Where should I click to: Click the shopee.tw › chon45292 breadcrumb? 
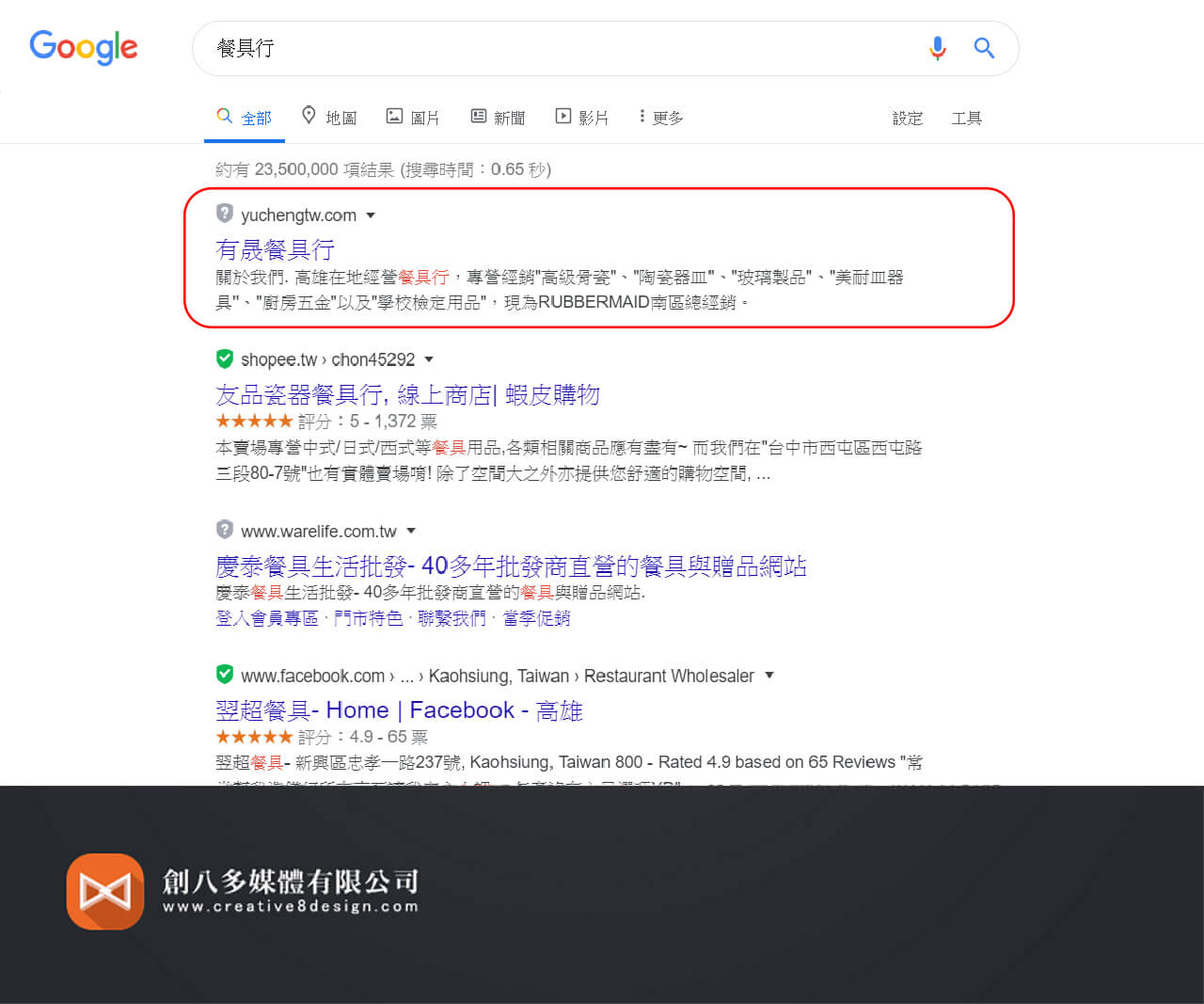327,359
